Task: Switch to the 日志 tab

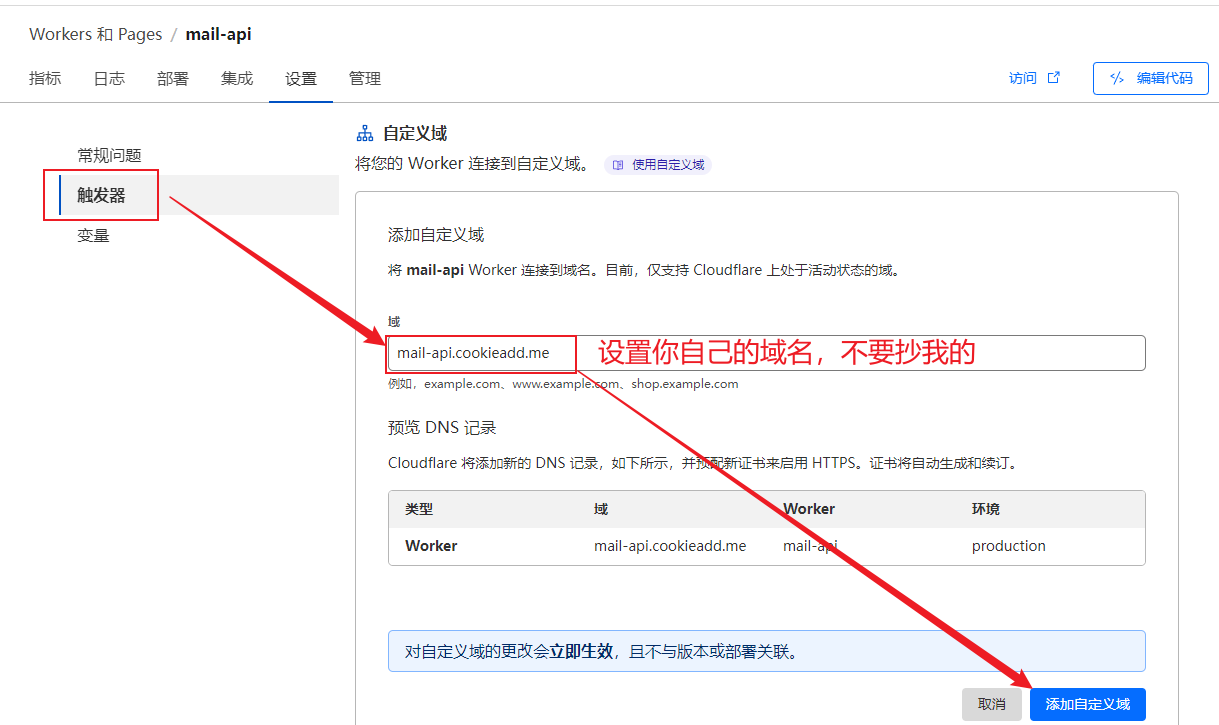Action: (109, 79)
